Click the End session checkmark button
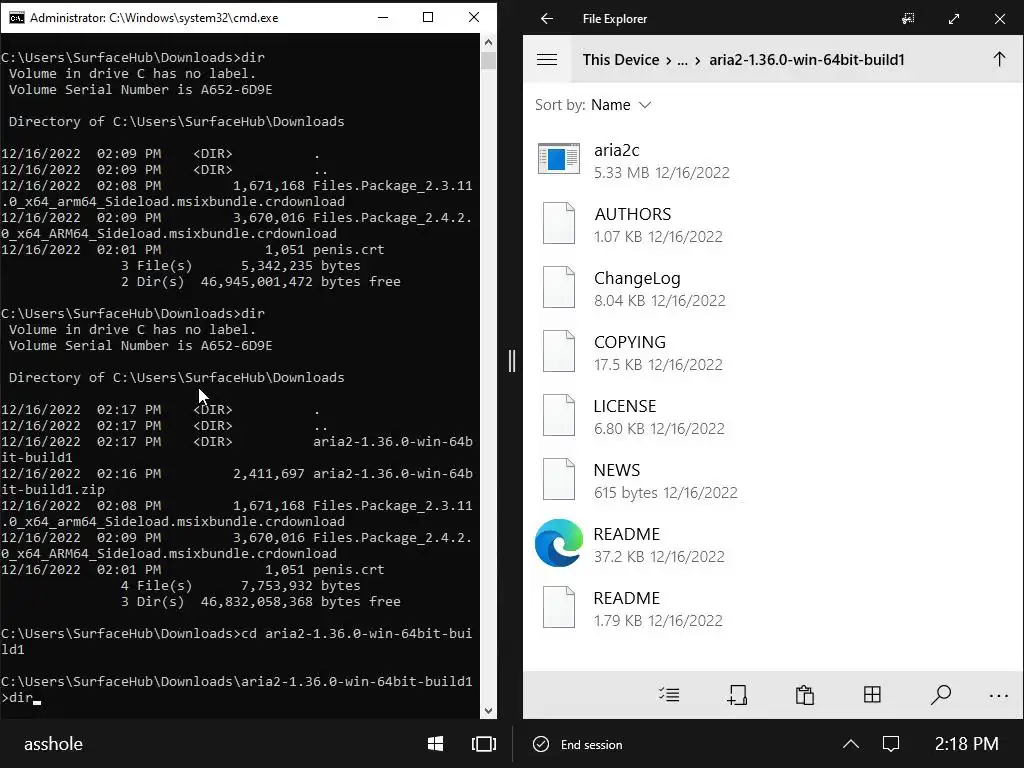Image resolution: width=1024 pixels, height=768 pixels. [x=578, y=744]
